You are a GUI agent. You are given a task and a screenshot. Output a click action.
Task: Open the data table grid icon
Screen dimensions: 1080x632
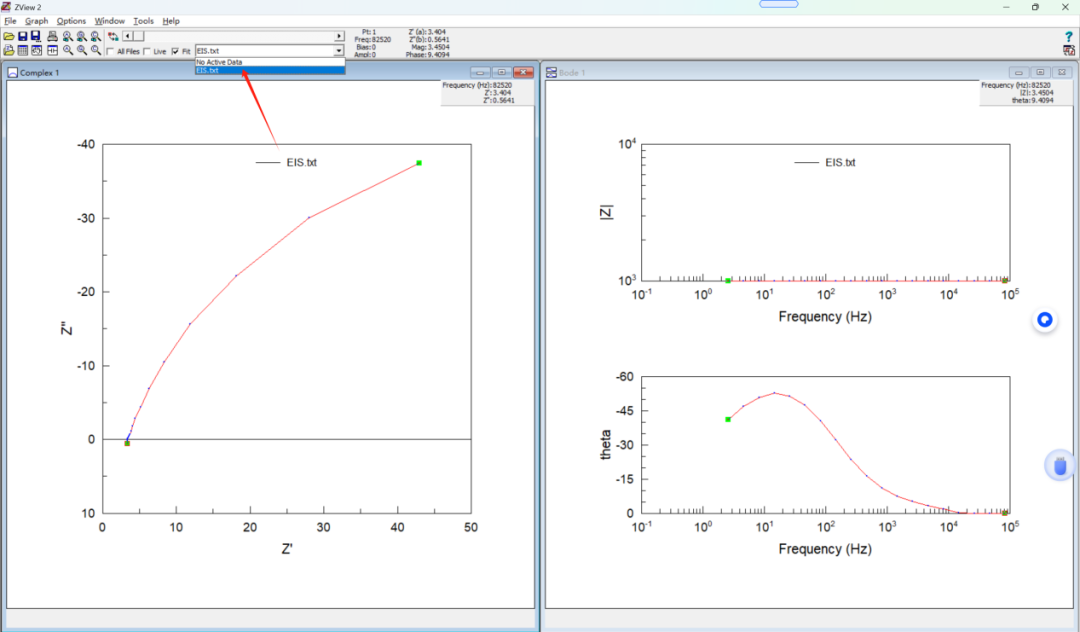pyautogui.click(x=23, y=50)
